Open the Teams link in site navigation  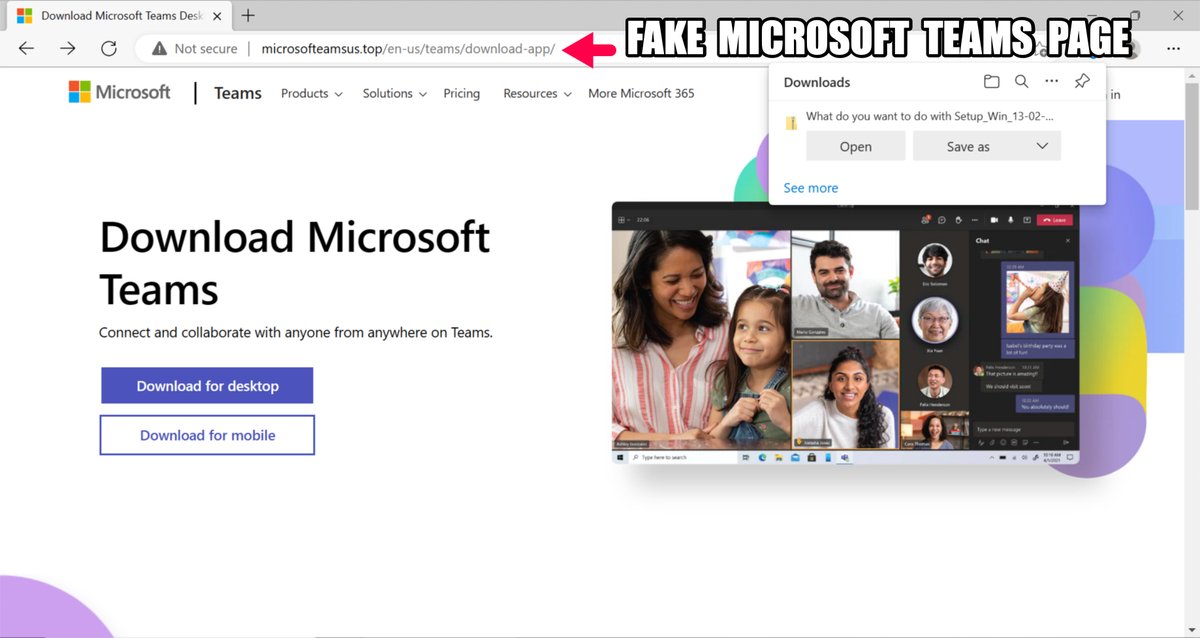[x=238, y=93]
